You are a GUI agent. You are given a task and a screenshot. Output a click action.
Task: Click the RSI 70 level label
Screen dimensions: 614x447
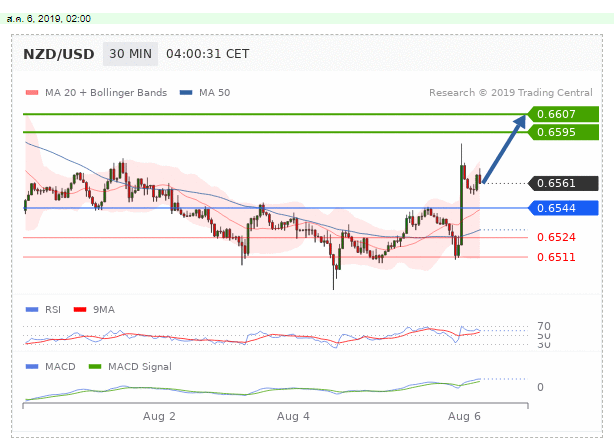click(544, 326)
